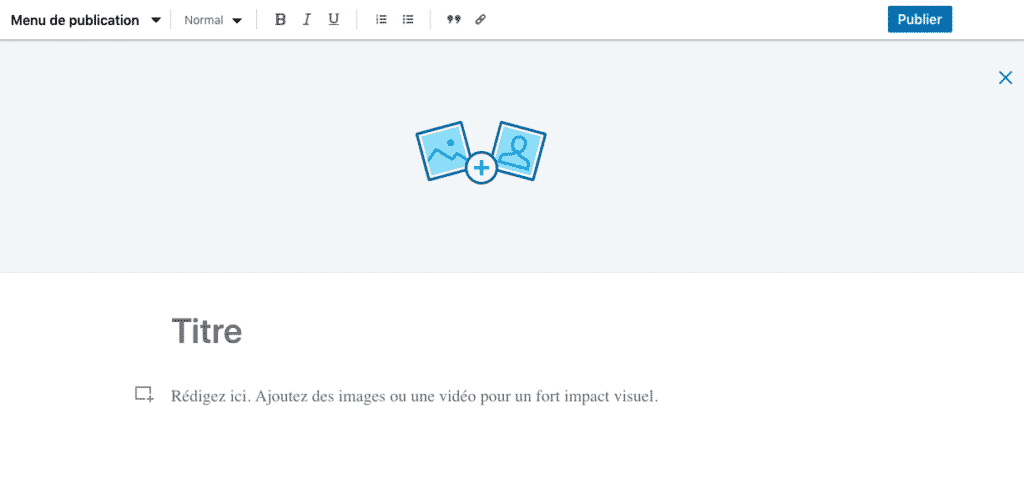Open the Menu de publication dropdown

coord(75,20)
